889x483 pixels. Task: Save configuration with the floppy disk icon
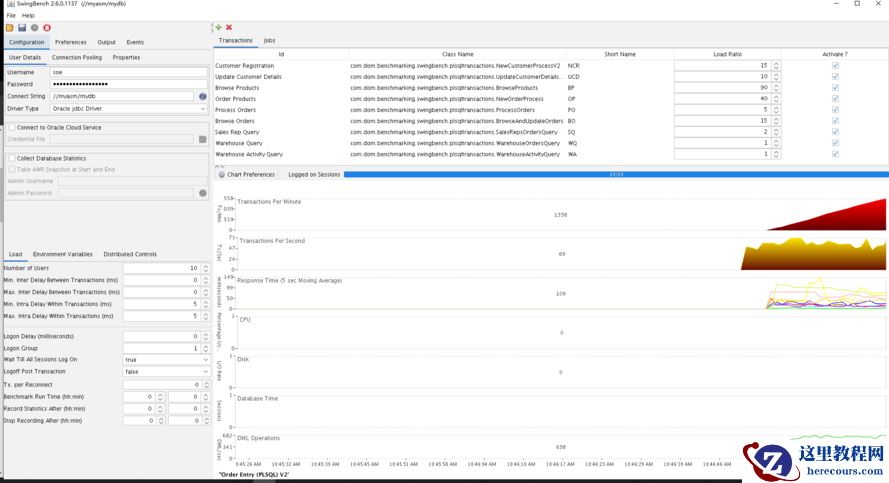coord(22,28)
